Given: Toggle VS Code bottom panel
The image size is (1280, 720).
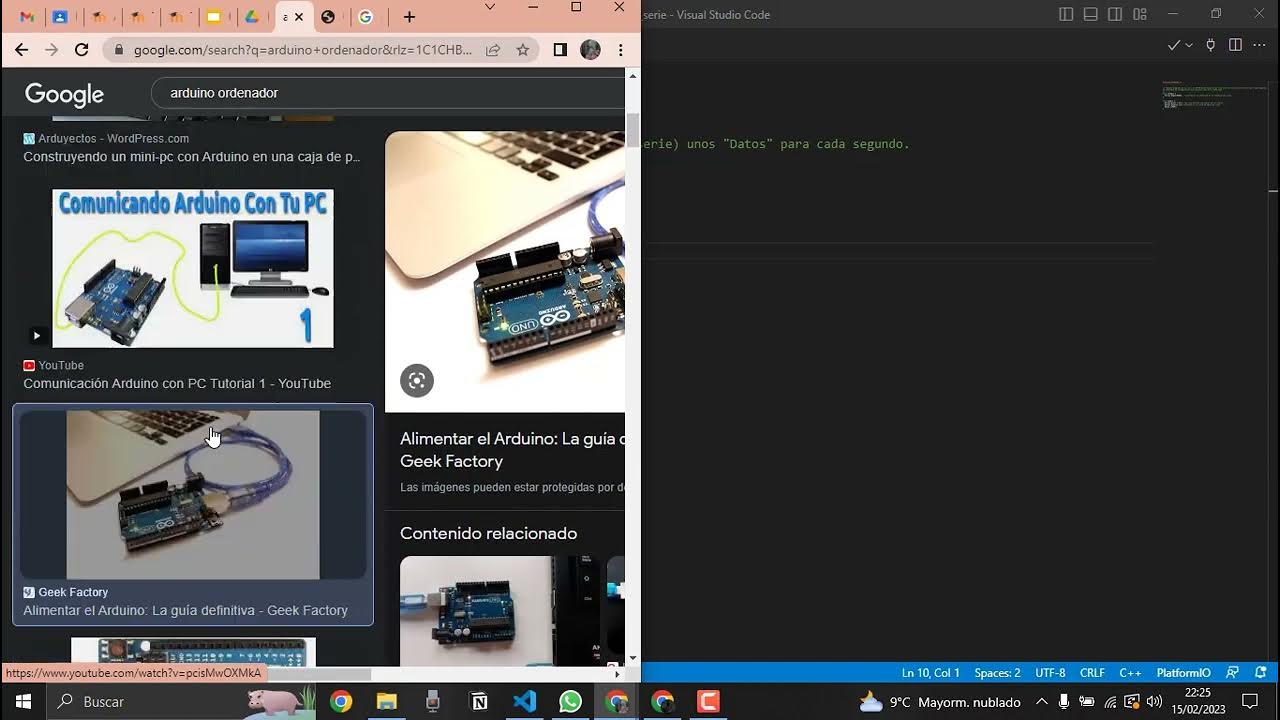Looking at the screenshot, I should tap(1091, 14).
